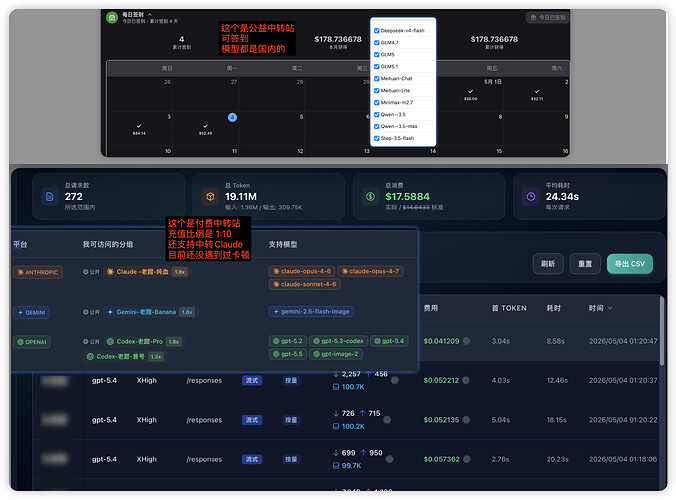Click the 按量 tag in the 01:20:22 row
This screenshot has height=500, width=676.
pos(291,420)
